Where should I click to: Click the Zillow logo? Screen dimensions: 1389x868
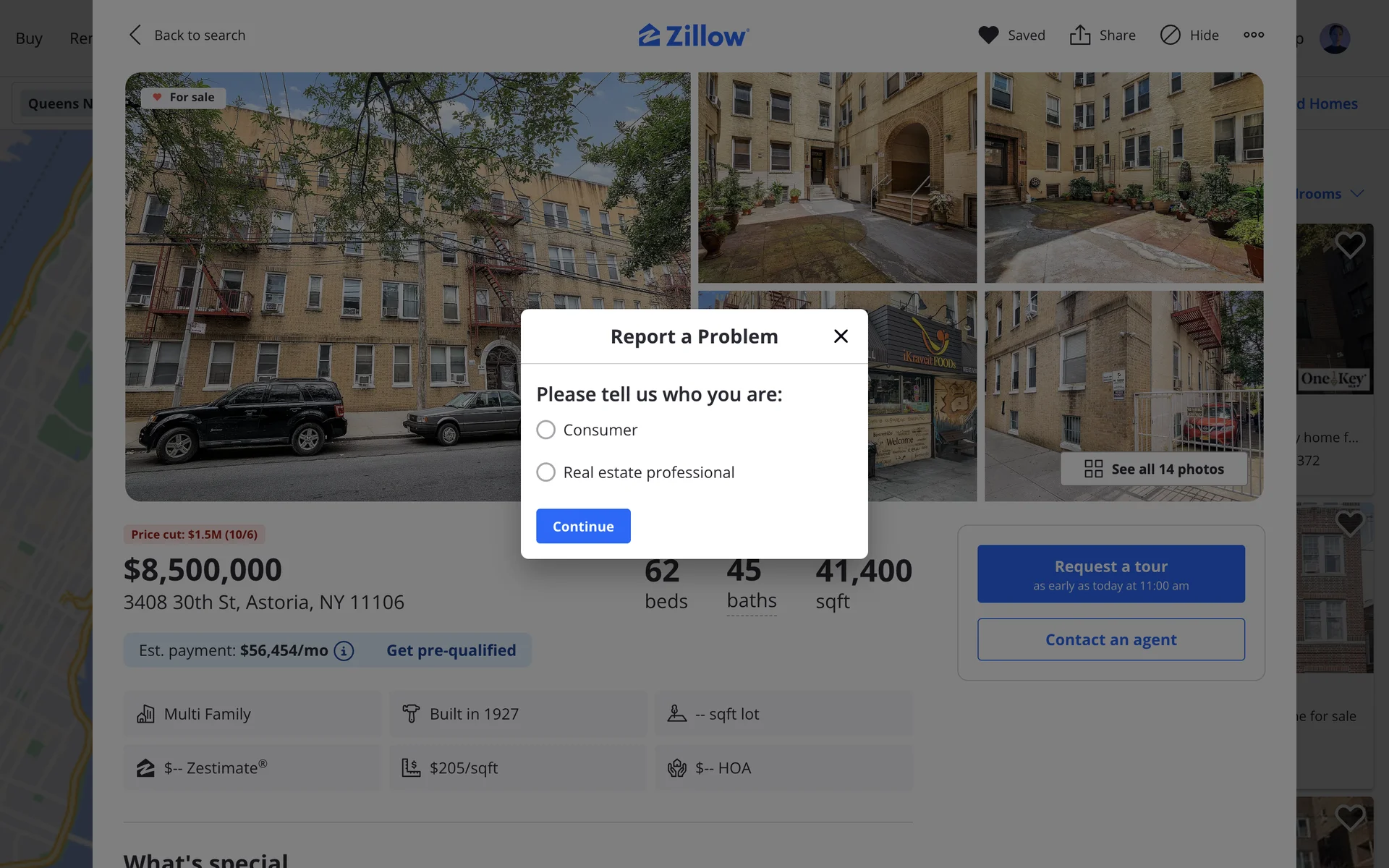(x=694, y=35)
